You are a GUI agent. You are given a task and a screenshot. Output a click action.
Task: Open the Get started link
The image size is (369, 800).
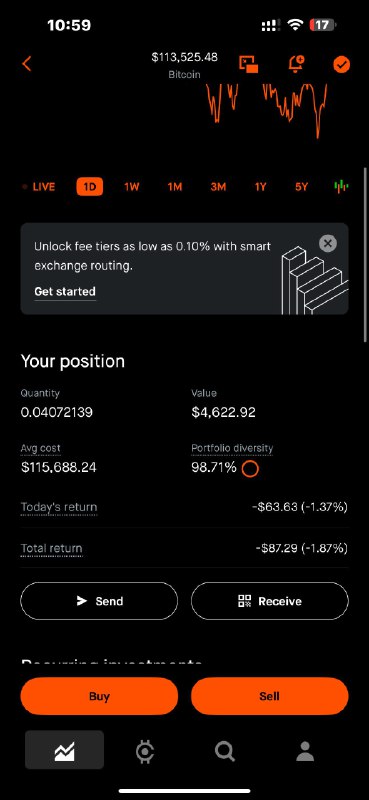(x=65, y=291)
